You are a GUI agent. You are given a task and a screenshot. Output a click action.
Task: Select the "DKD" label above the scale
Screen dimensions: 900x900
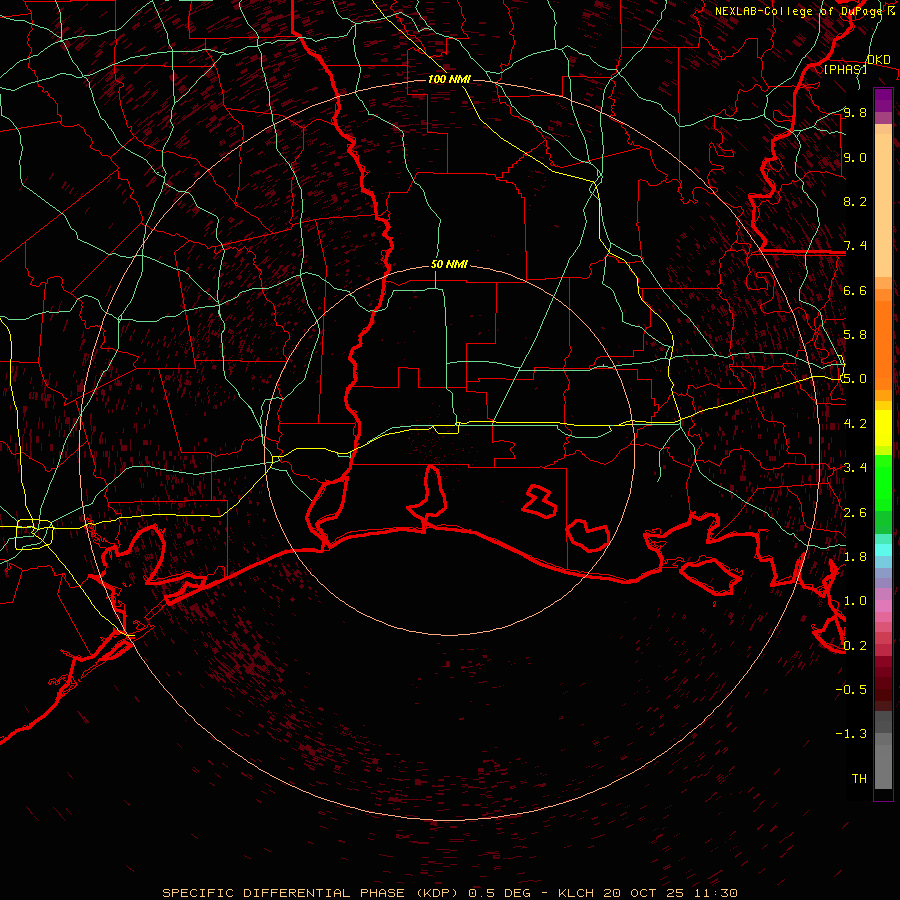click(x=879, y=59)
